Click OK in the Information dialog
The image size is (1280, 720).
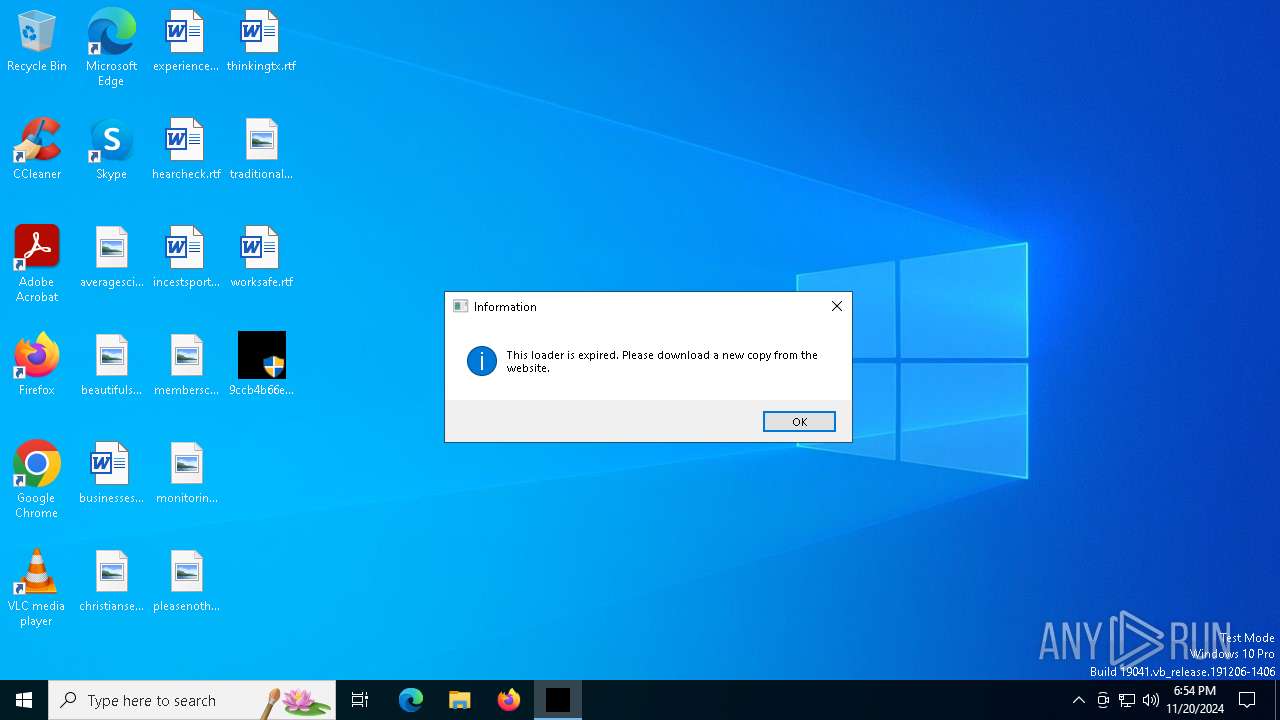799,422
